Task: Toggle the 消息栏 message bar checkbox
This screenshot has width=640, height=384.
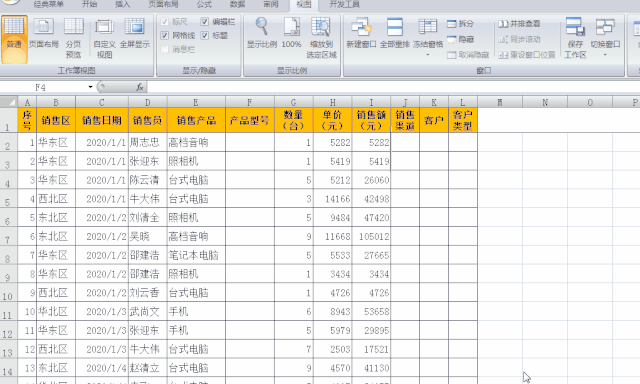Action: click(x=165, y=49)
